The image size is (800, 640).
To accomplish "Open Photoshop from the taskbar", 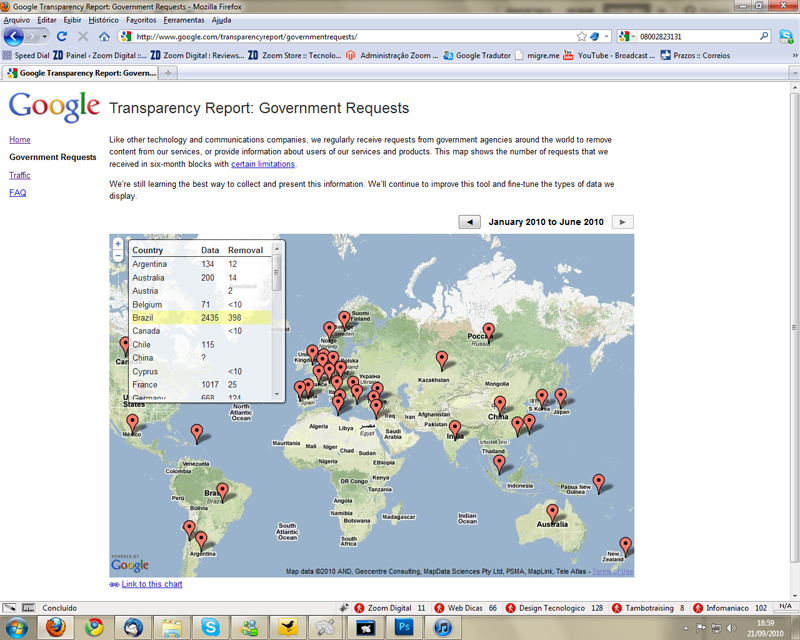I will [404, 627].
